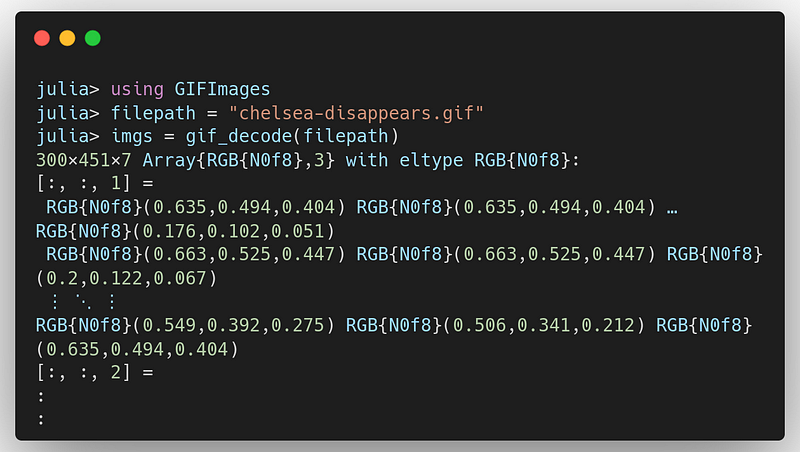800x452 pixels.
Task: Click the horizontal ellipsis after first row
Action: (x=672, y=209)
